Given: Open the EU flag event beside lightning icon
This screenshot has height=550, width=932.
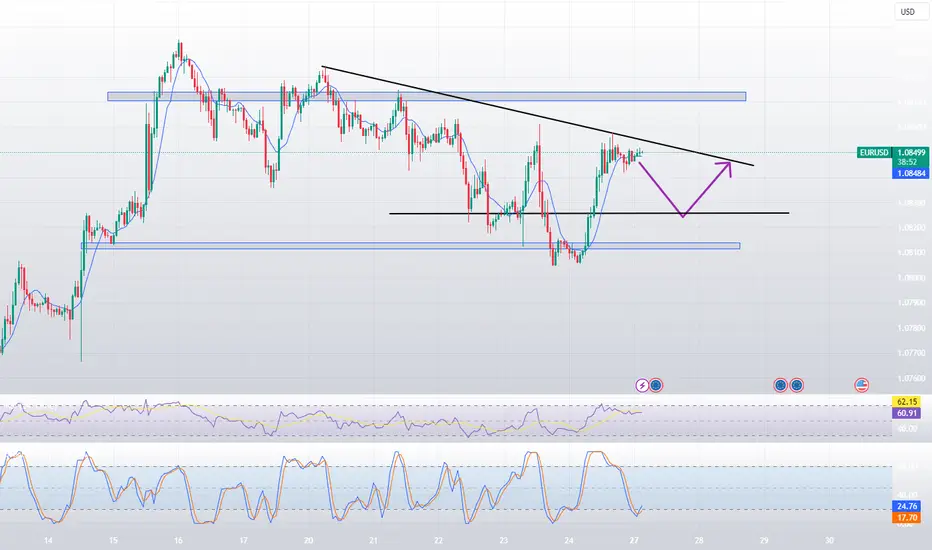Looking at the screenshot, I should tap(656, 385).
